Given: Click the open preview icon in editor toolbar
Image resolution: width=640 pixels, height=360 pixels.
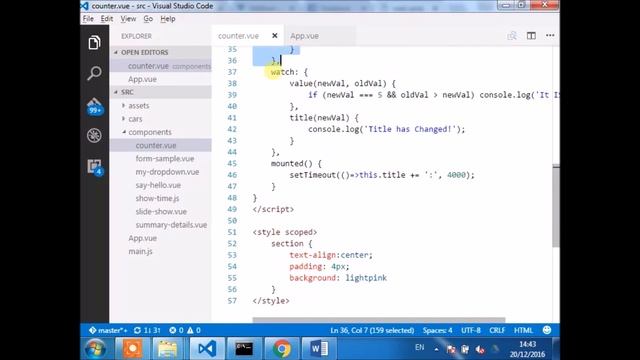Looking at the screenshot, I should pos(512,36).
